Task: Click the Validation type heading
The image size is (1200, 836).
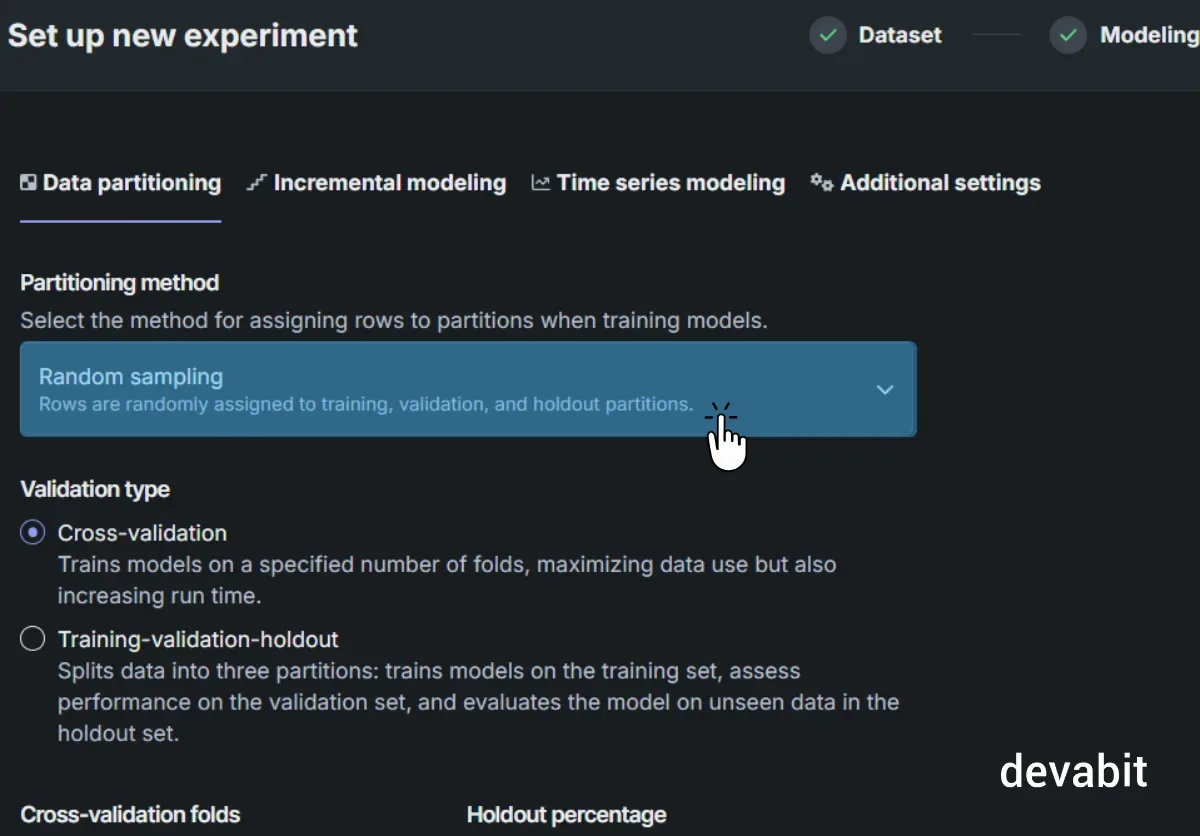Action: pos(95,489)
